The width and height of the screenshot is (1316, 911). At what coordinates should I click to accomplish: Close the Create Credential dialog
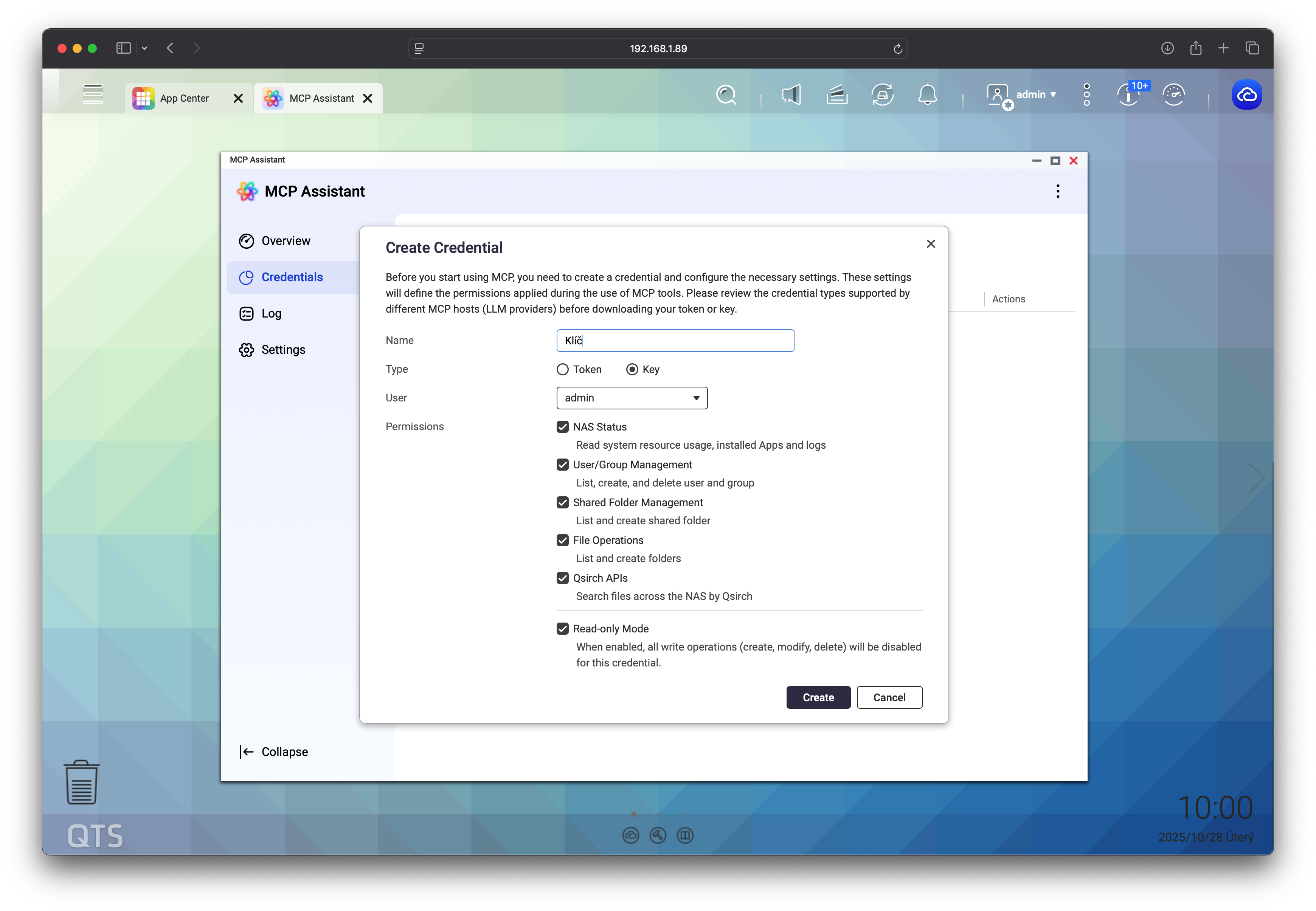coord(930,244)
